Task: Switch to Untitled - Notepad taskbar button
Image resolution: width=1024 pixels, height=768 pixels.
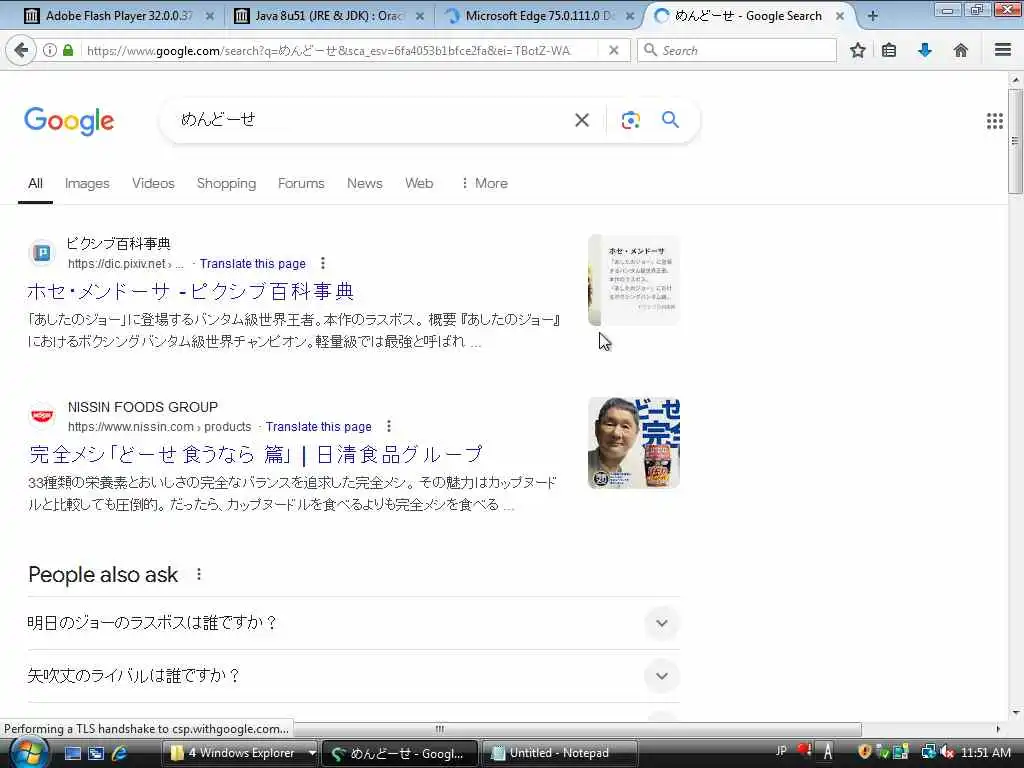Action: [559, 753]
